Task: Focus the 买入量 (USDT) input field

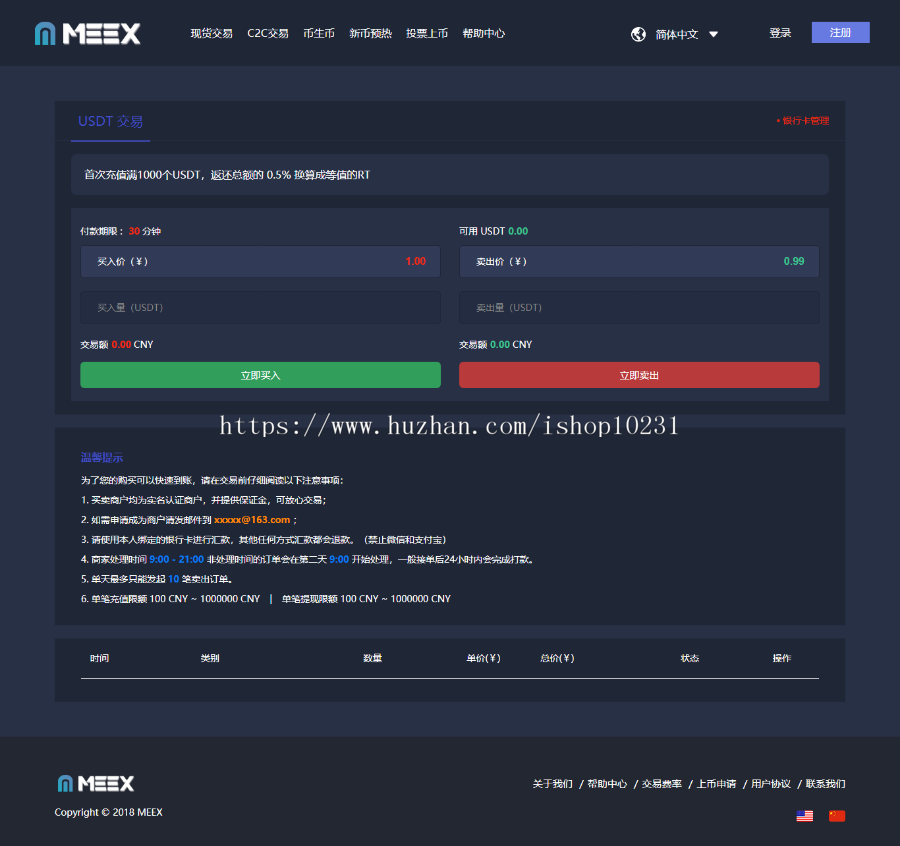Action: click(x=261, y=308)
